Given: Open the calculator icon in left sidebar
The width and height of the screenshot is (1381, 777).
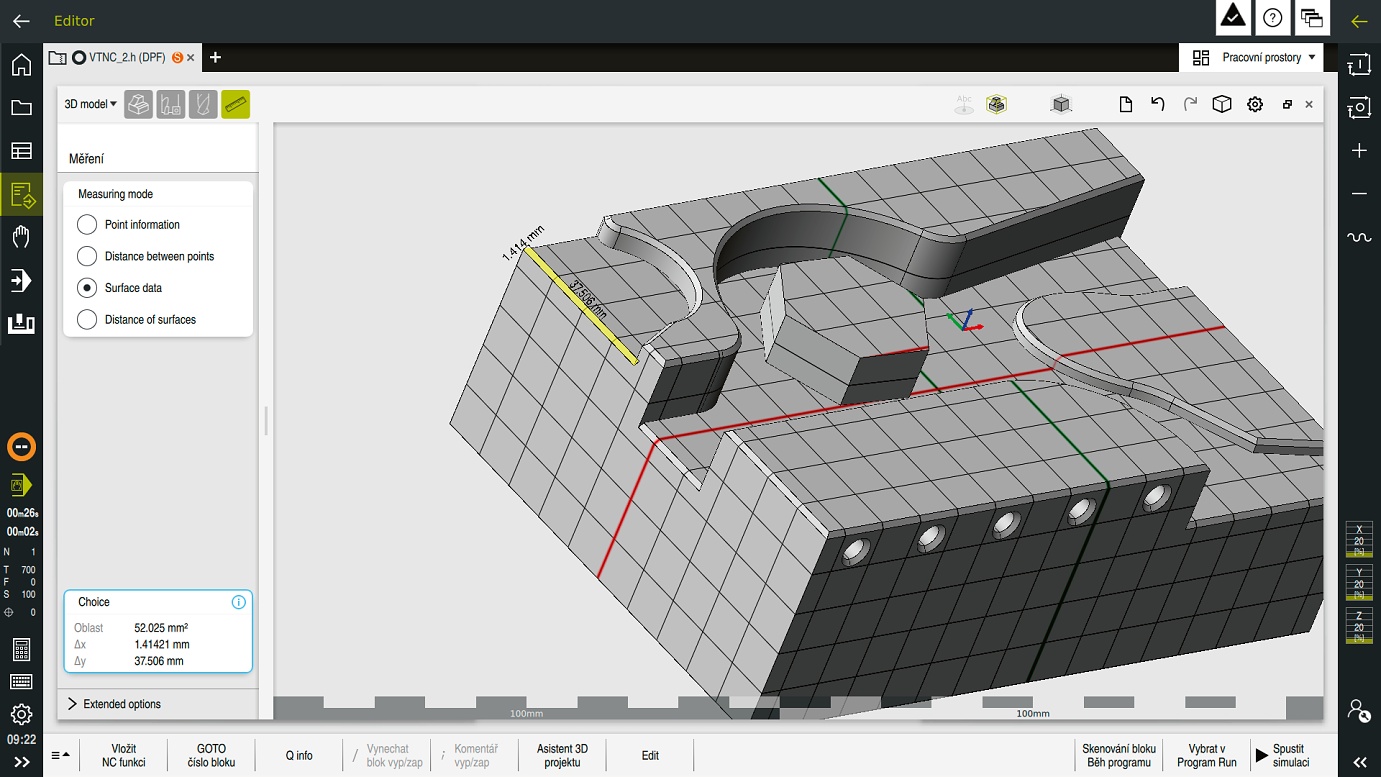Looking at the screenshot, I should [x=21, y=650].
